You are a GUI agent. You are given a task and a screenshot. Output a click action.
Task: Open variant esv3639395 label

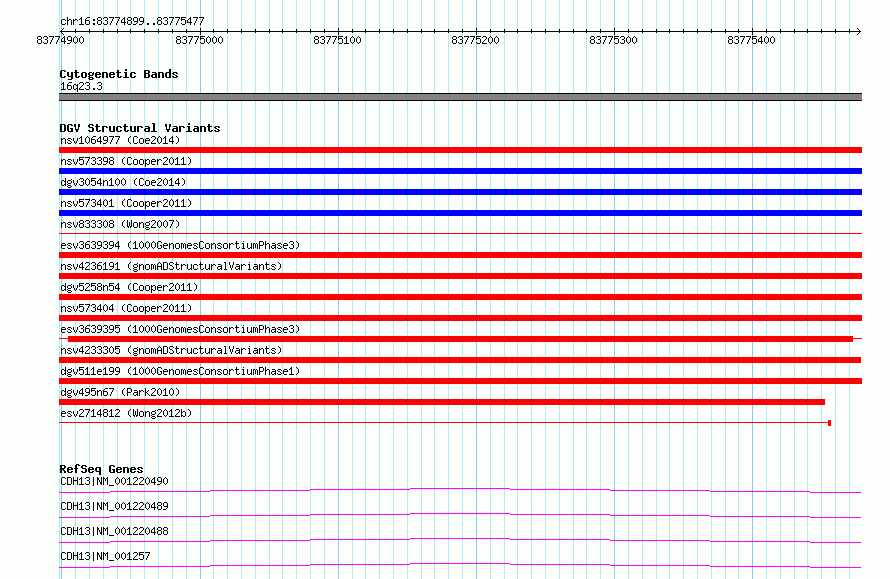tap(180, 329)
